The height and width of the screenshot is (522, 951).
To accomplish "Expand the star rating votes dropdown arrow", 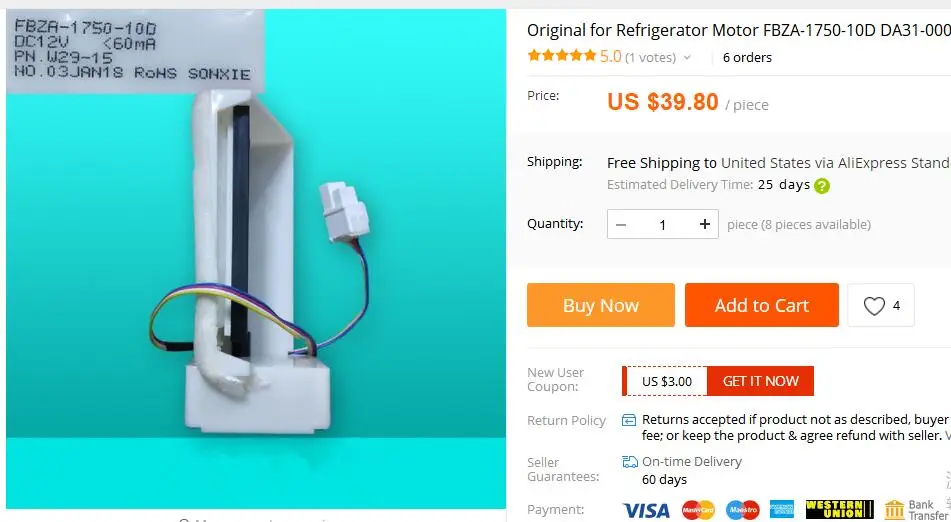I will (x=687, y=58).
